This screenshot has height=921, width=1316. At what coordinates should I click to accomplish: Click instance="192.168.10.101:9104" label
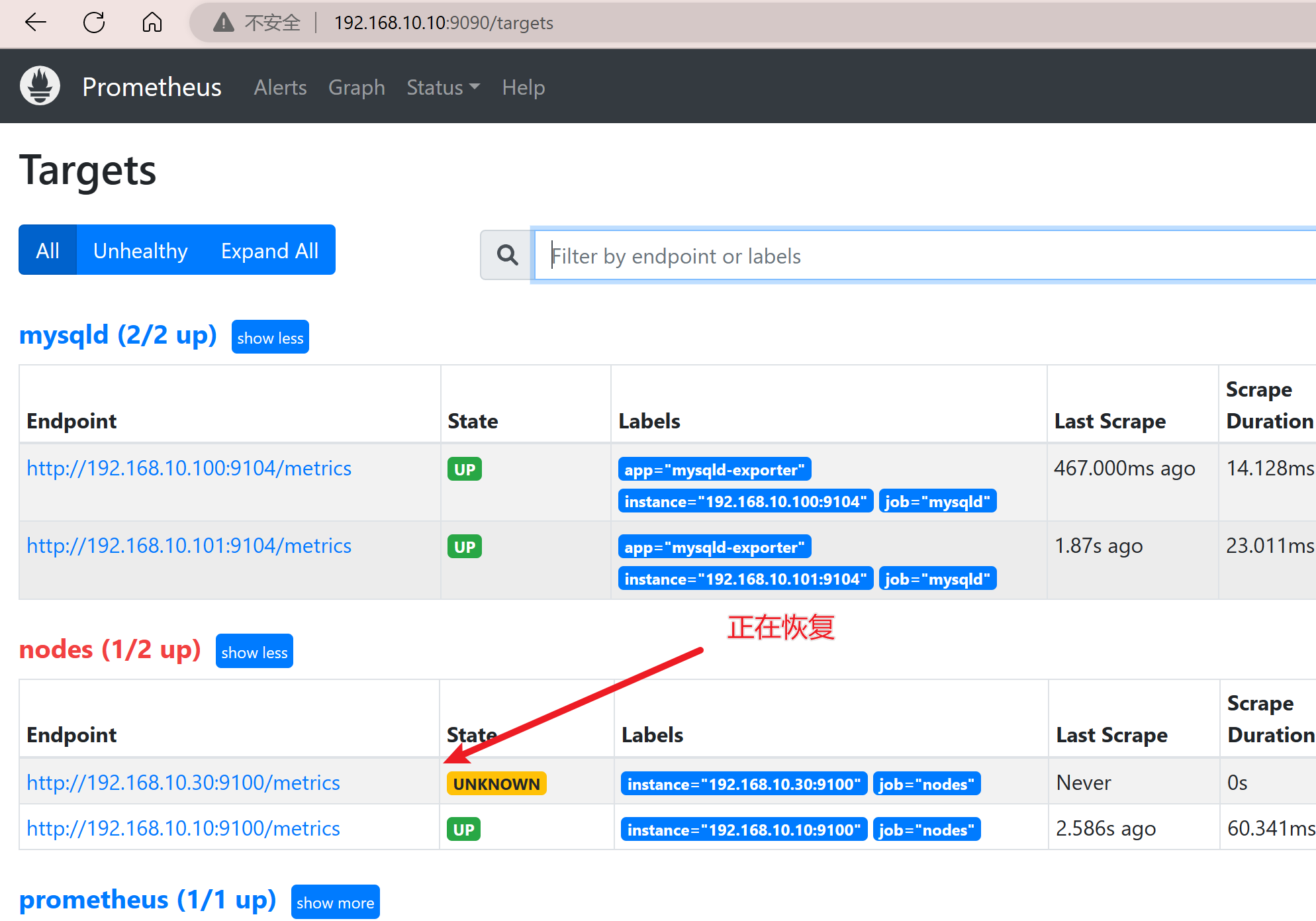pos(745,579)
